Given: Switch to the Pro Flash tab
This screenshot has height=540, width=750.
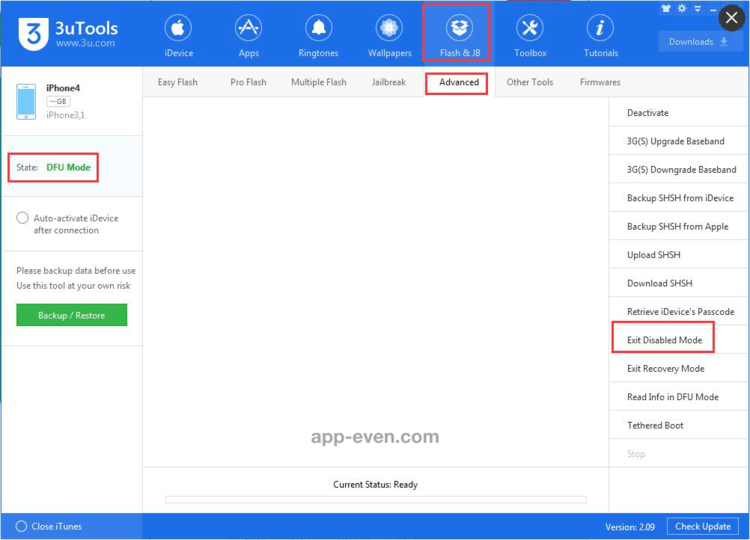Looking at the screenshot, I should 248,82.
